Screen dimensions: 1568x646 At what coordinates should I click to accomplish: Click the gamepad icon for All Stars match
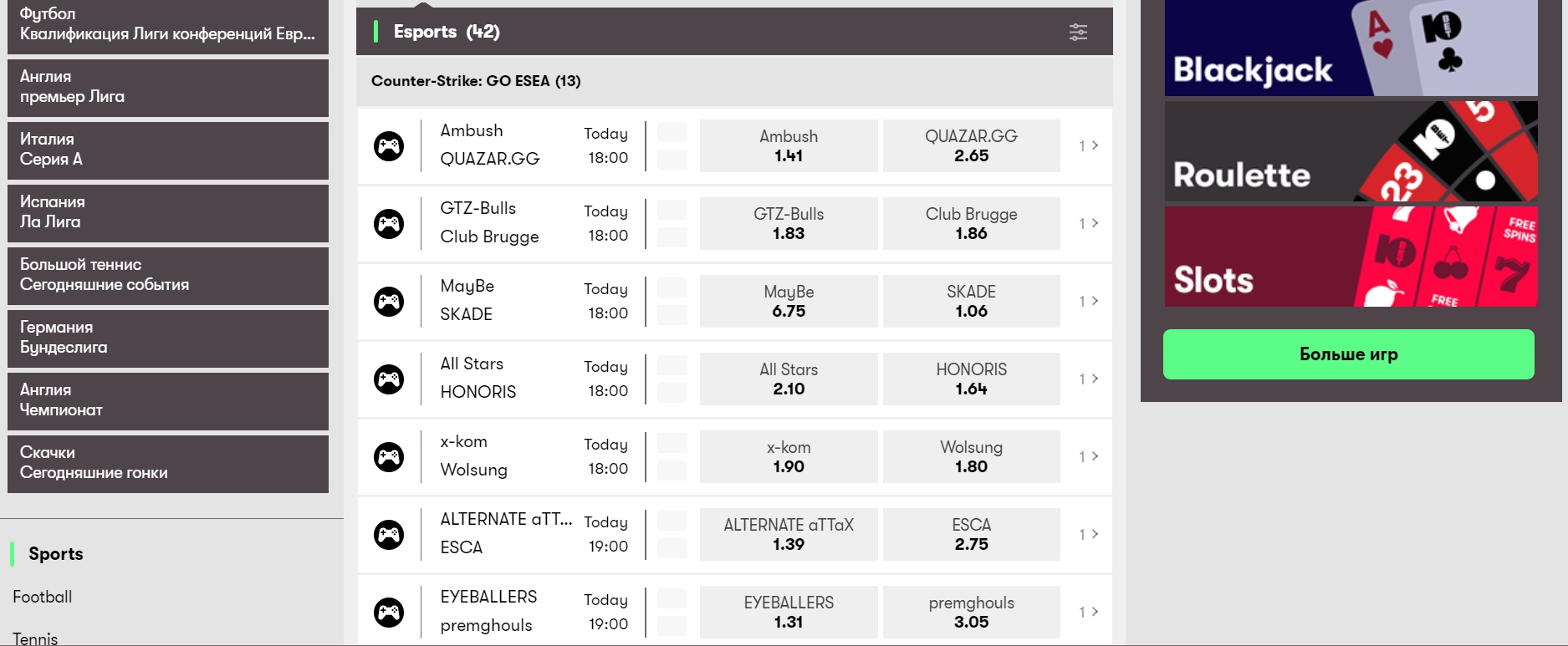389,379
